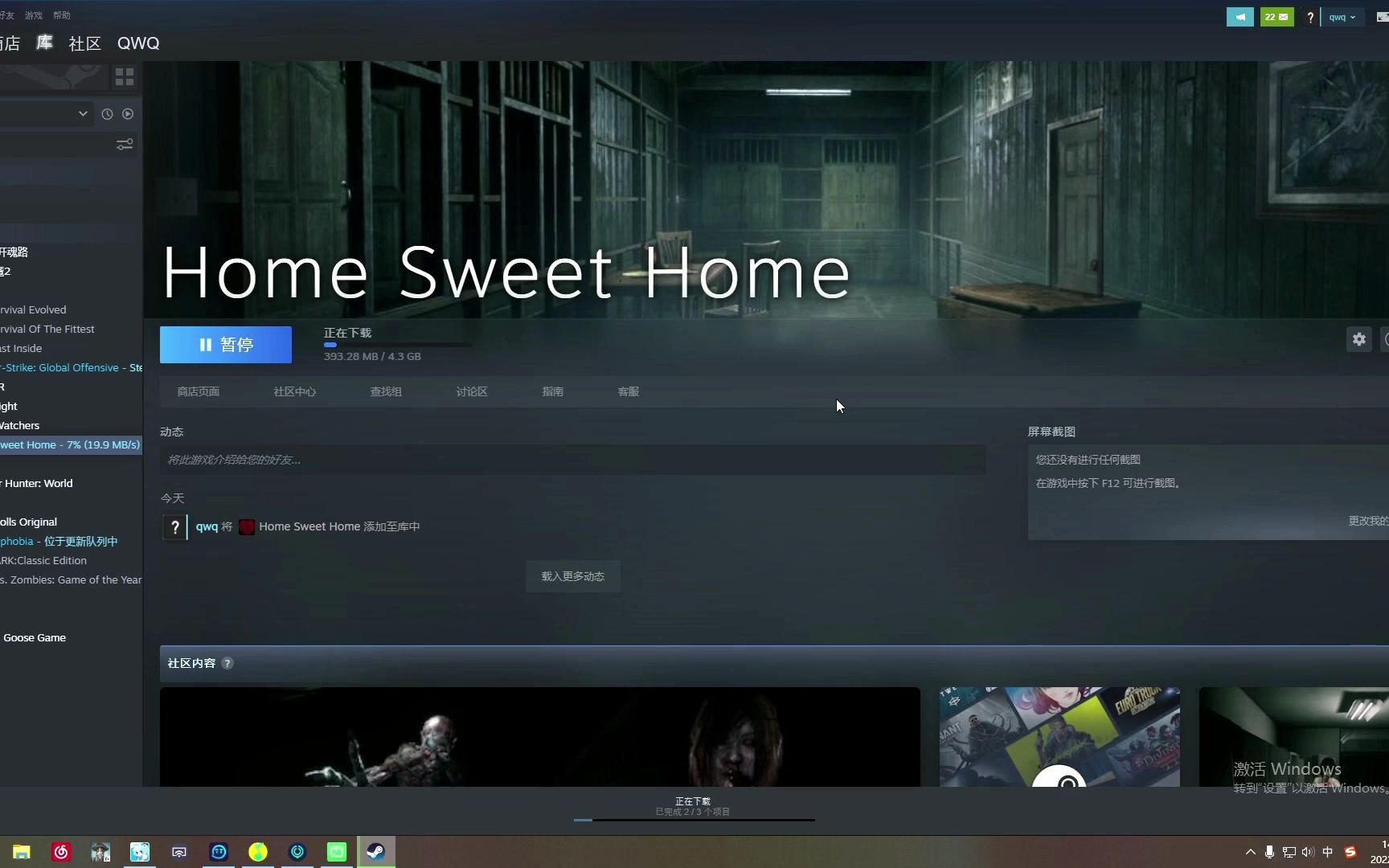Viewport: 1389px width, 868px height.
Task: Select the Watchers library entry
Action: tap(71, 425)
